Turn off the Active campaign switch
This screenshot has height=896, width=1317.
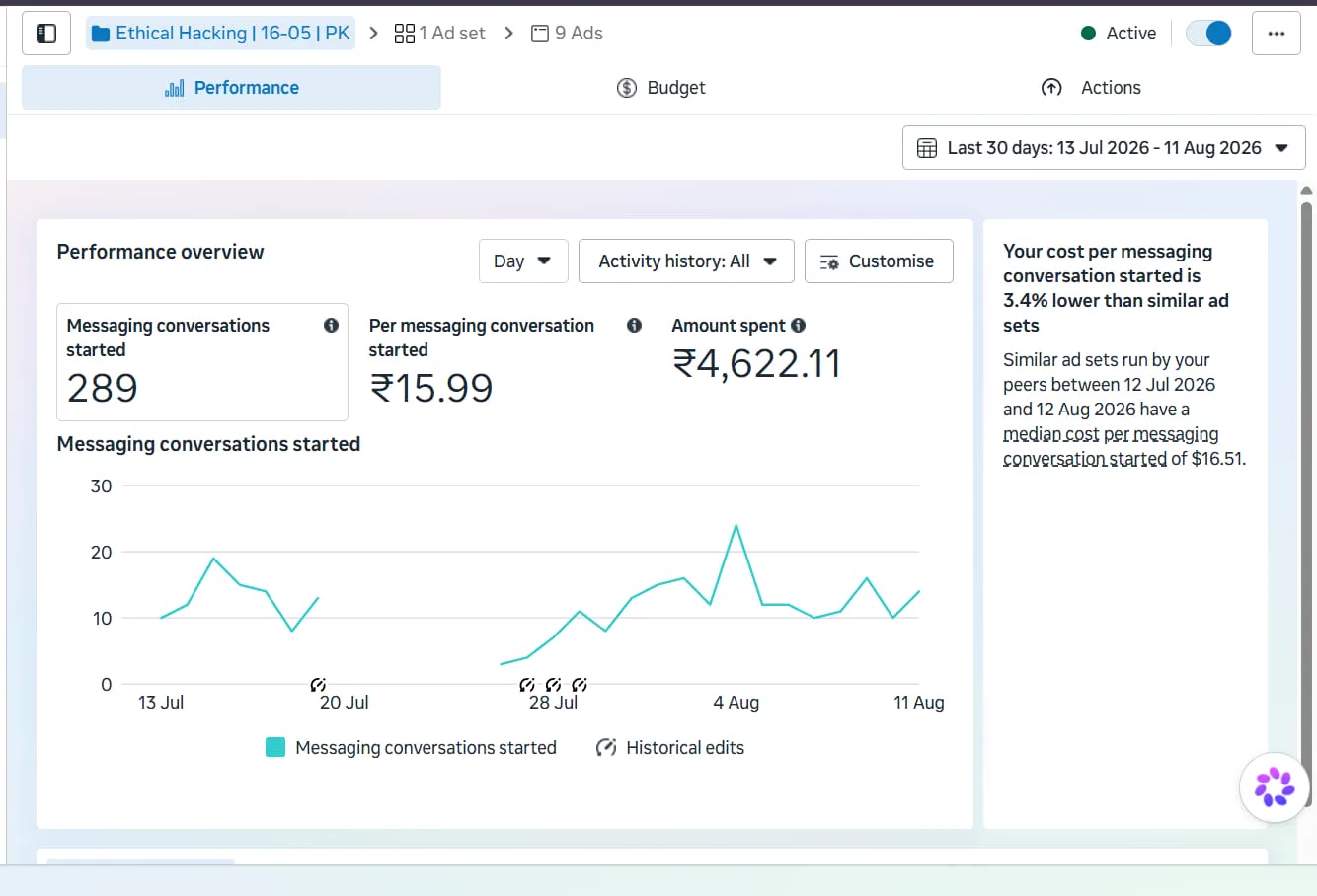click(x=1208, y=34)
